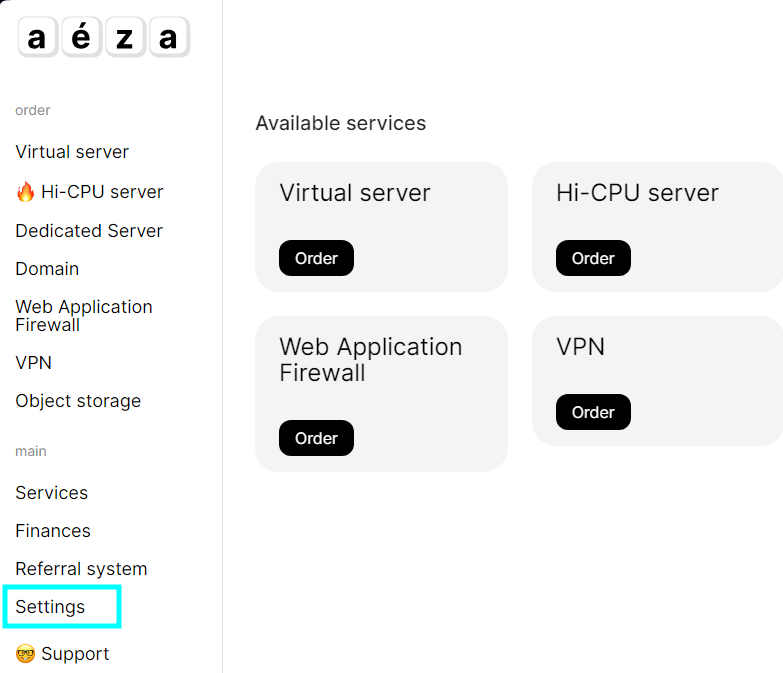Click Order under Web Application Firewall card
This screenshot has height=673, width=783.
tap(316, 438)
